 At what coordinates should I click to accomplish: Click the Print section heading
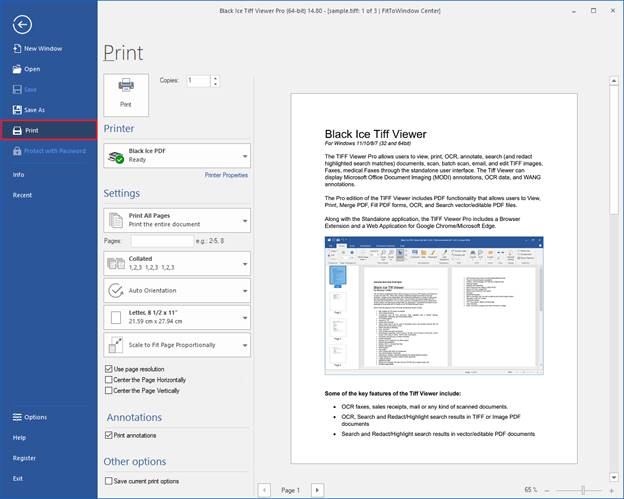click(123, 53)
